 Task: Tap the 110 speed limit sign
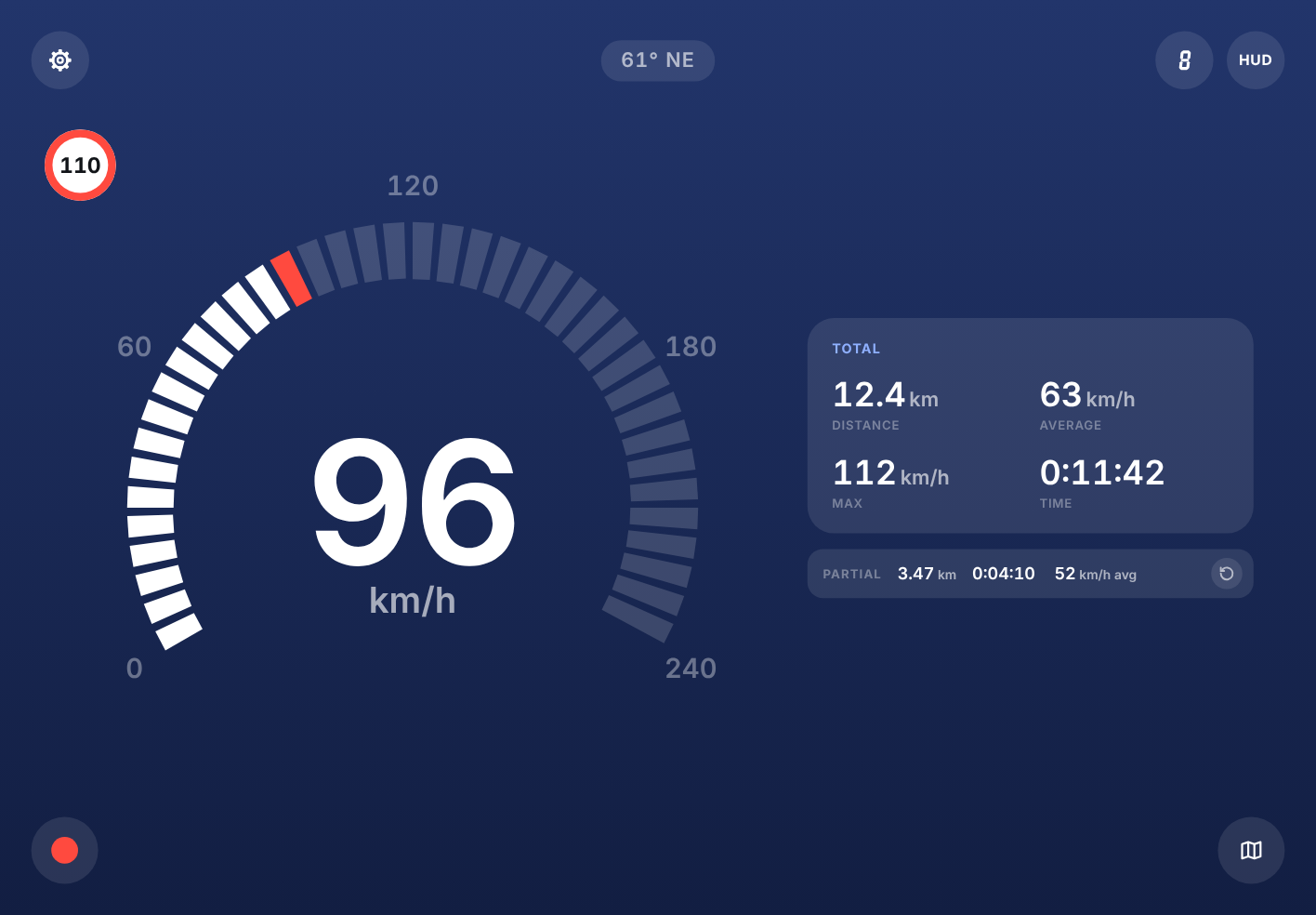81,166
